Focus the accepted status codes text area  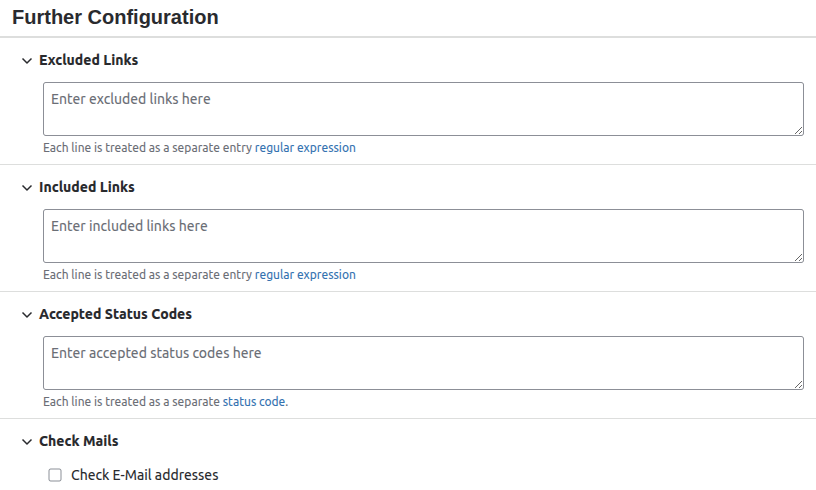pos(423,363)
